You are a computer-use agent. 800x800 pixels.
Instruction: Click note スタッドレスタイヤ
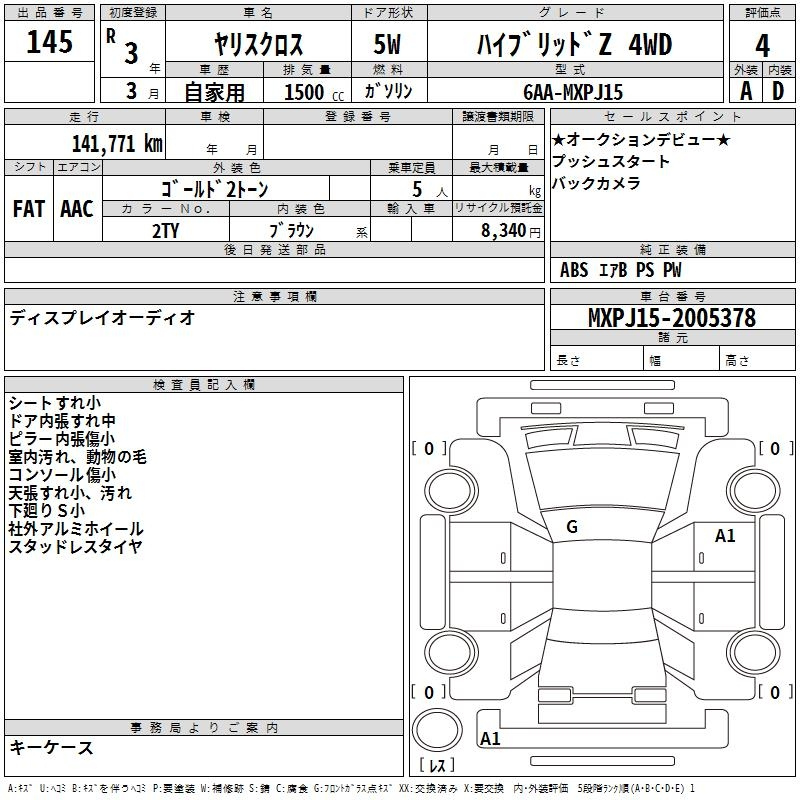(75, 546)
